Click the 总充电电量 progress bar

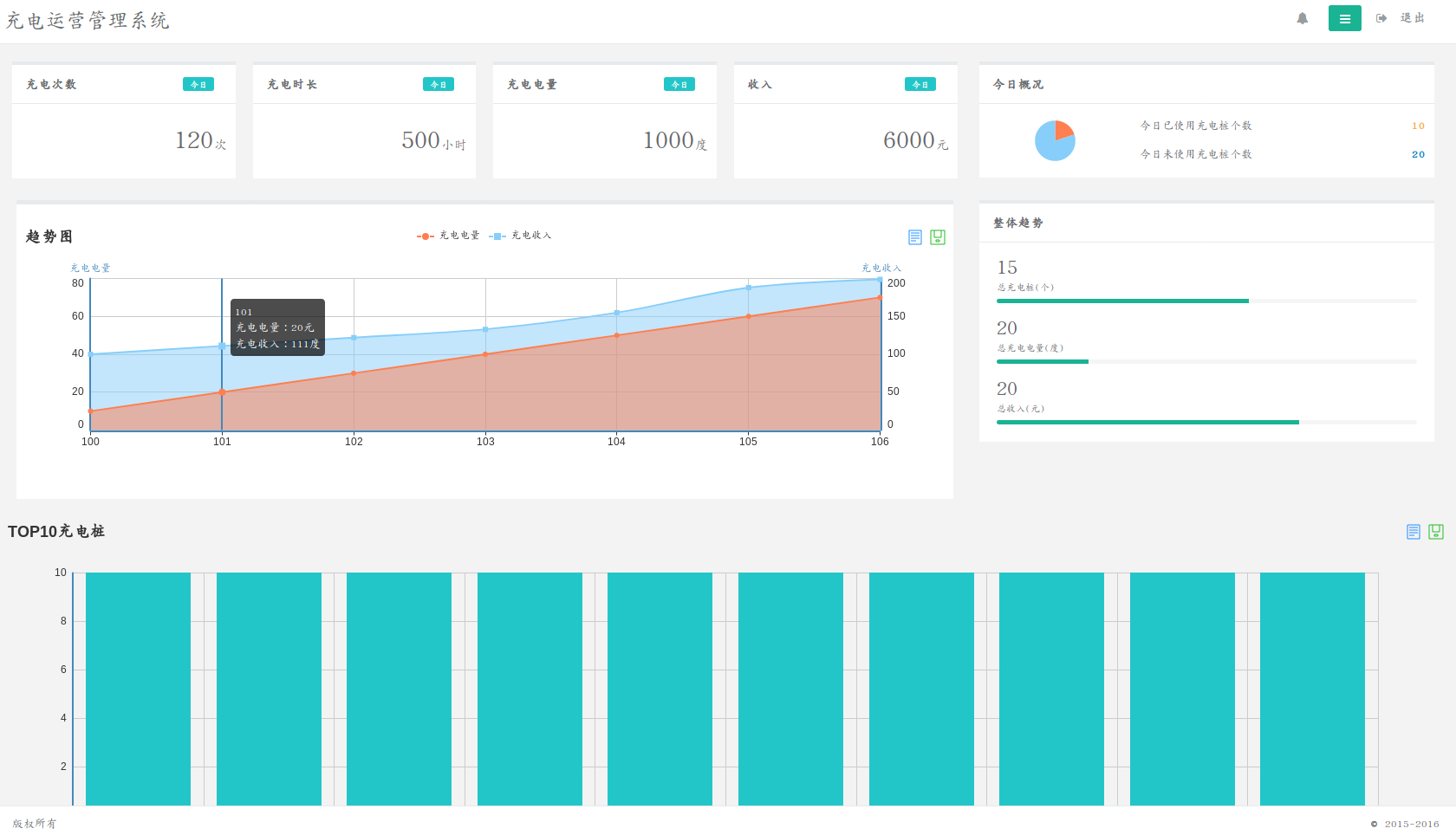tap(1206, 362)
